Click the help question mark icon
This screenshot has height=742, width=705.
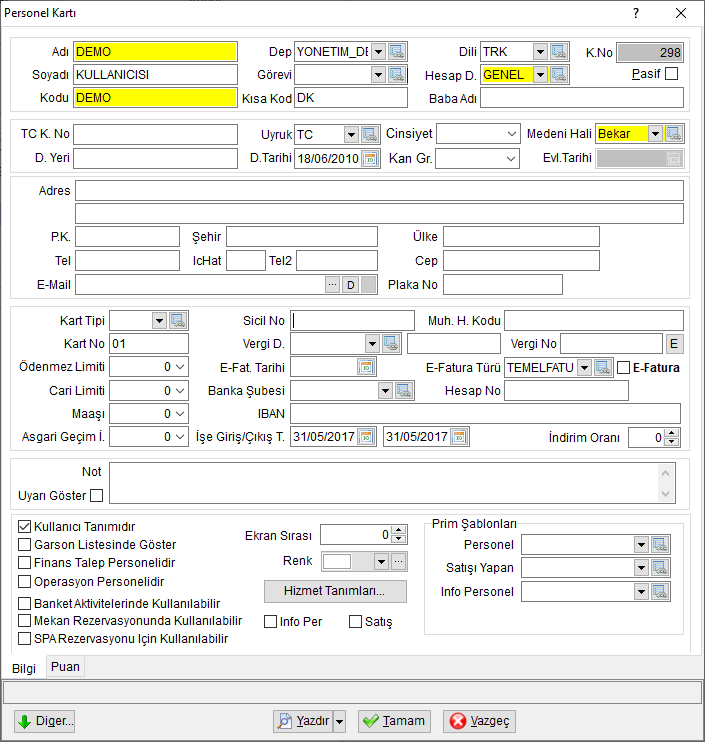point(636,13)
